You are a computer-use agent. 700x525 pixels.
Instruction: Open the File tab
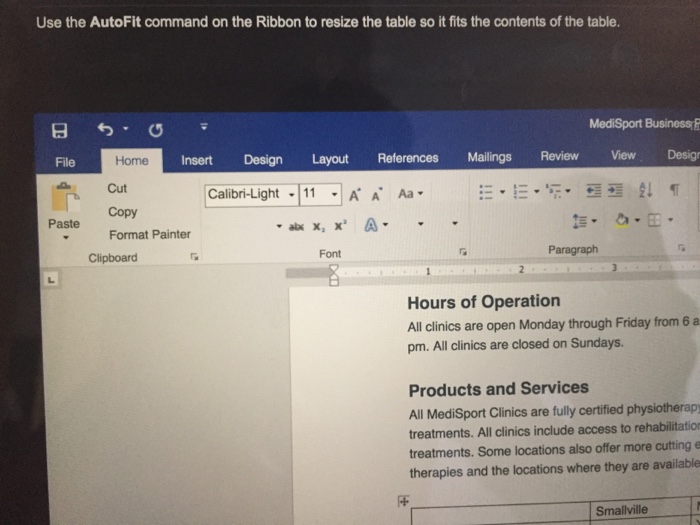65,162
